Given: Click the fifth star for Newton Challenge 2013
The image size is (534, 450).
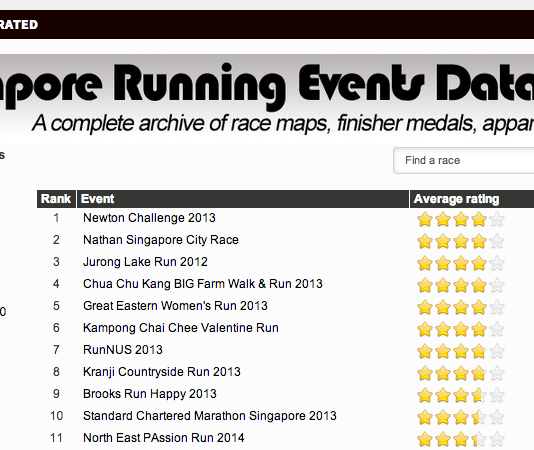Looking at the screenshot, I should tap(497, 219).
